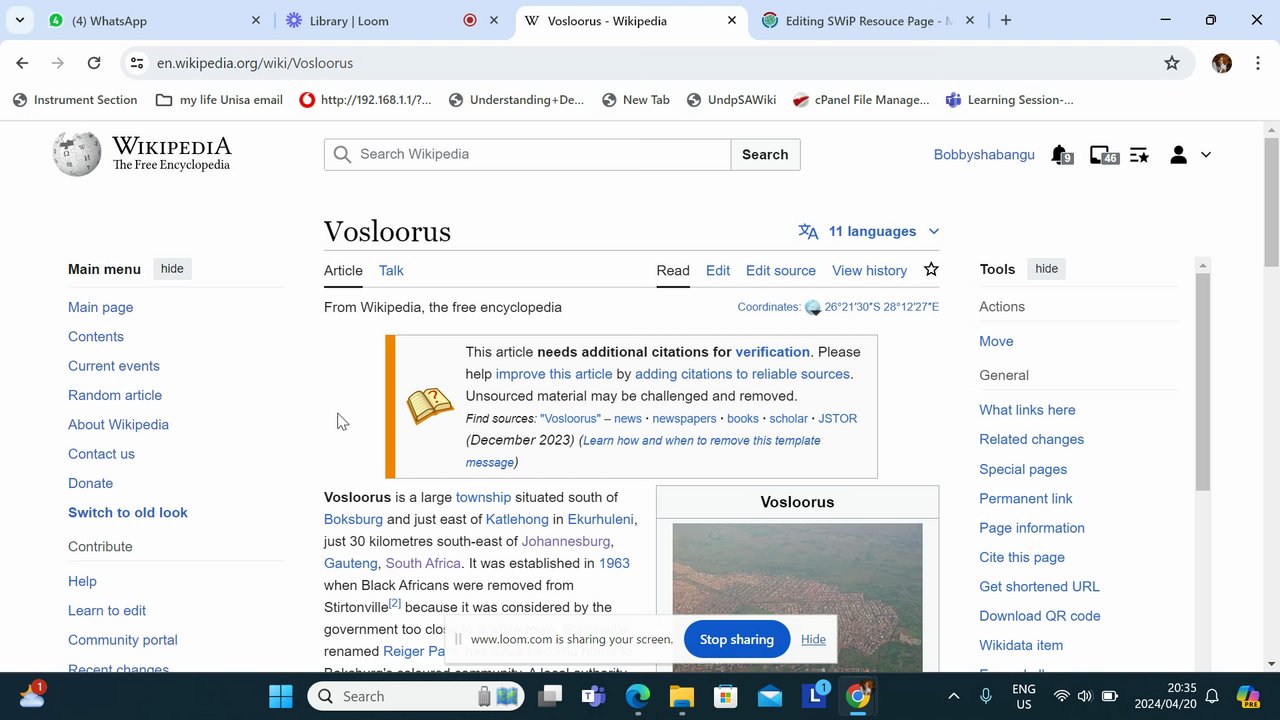Image resolution: width=1280 pixels, height=720 pixels.
Task: Close the Library Loom tab
Action: click(493, 20)
